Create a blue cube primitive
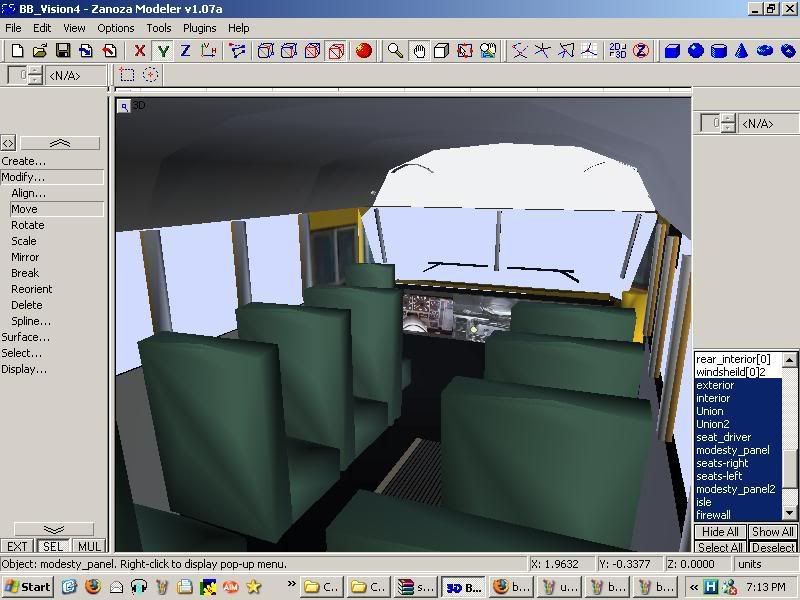 (x=673, y=51)
